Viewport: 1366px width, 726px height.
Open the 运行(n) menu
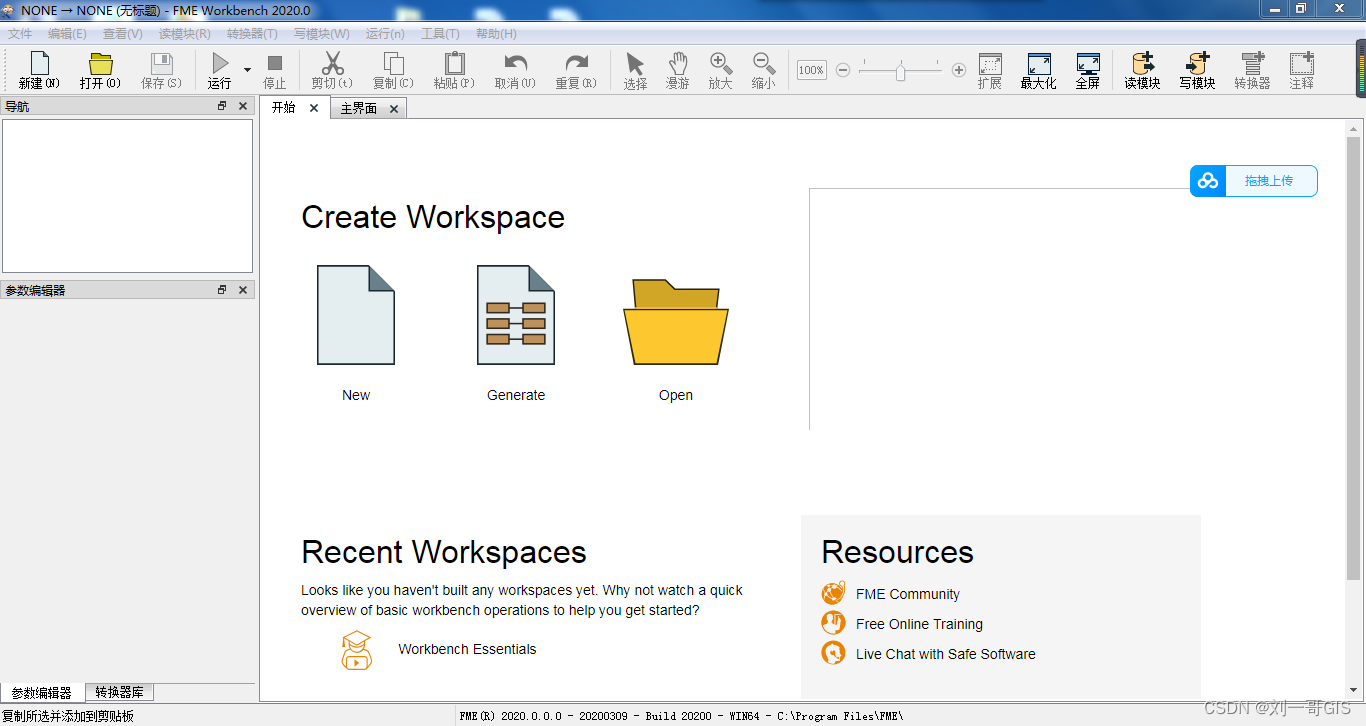pyautogui.click(x=385, y=34)
